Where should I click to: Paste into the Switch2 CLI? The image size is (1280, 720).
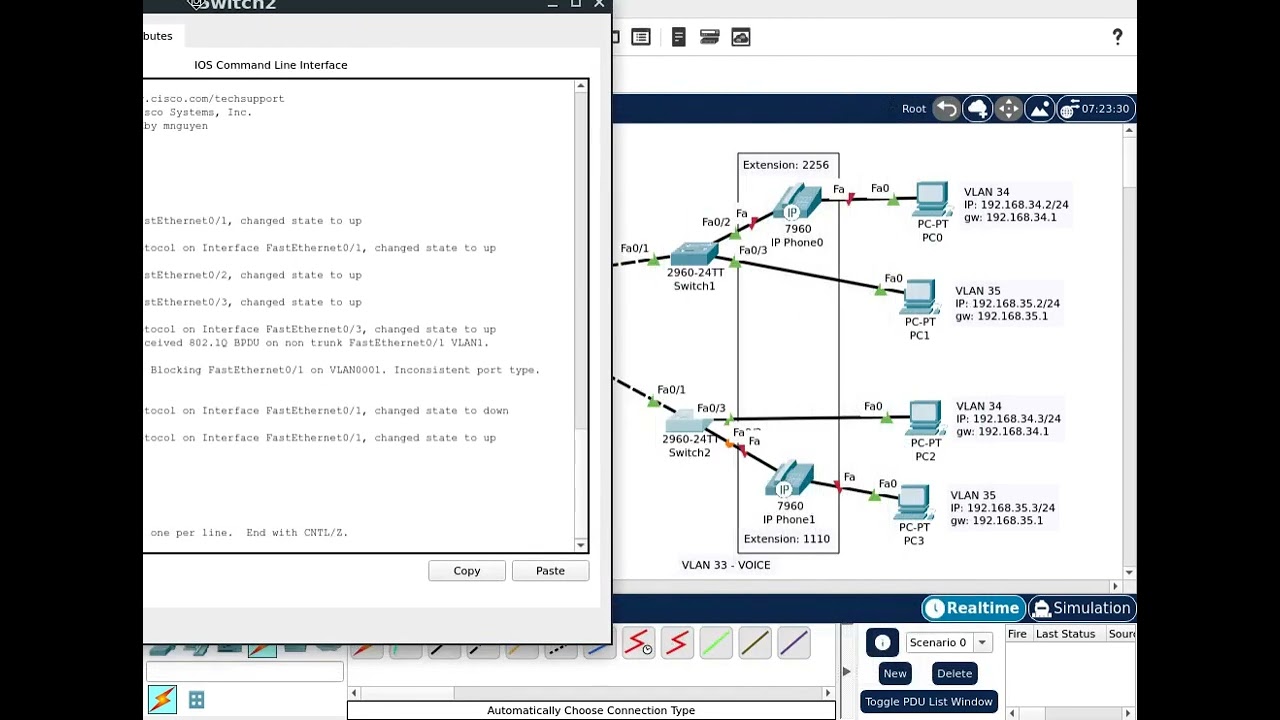550,571
